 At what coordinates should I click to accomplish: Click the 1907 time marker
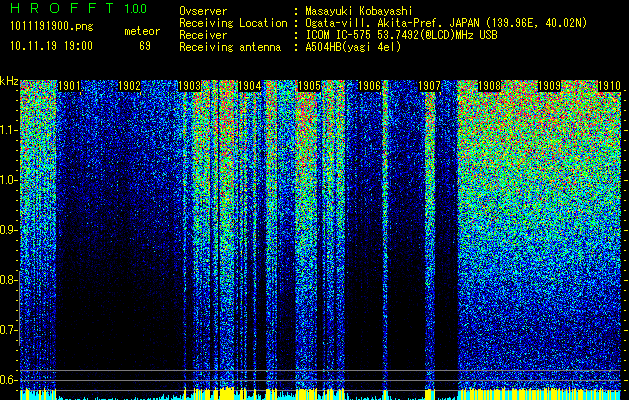429,86
